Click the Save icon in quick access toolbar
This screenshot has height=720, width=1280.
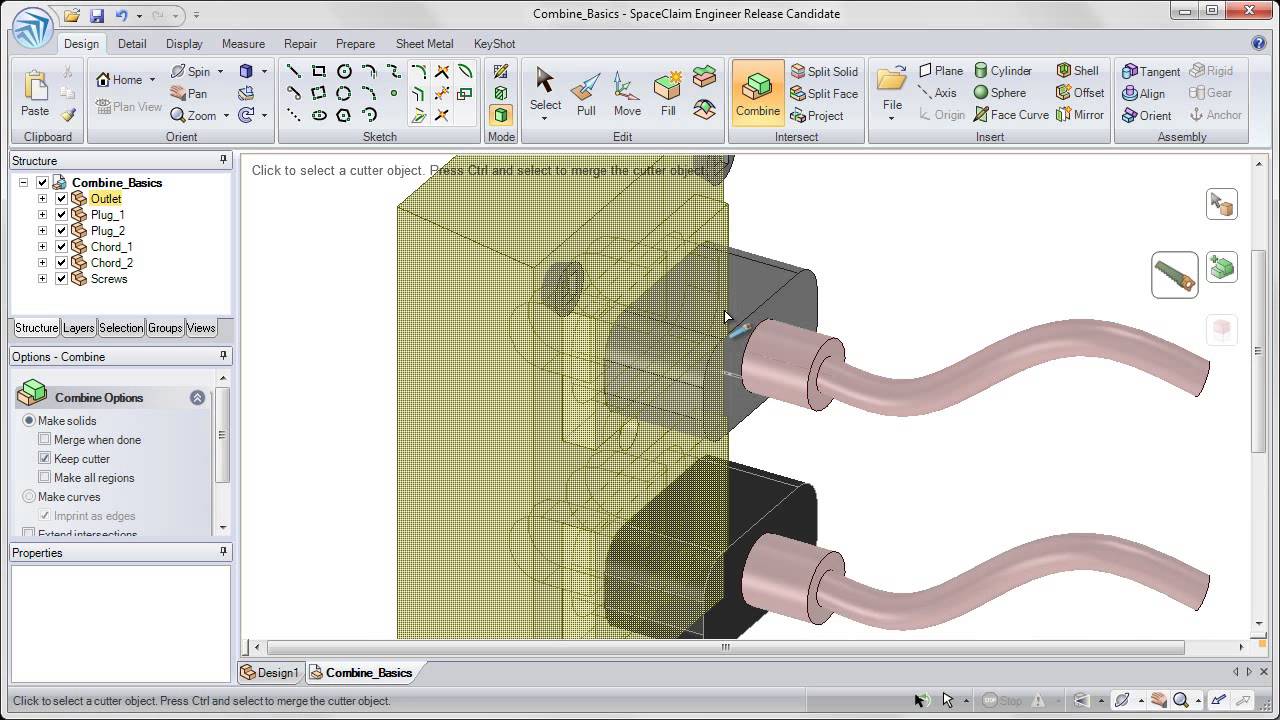tap(97, 15)
